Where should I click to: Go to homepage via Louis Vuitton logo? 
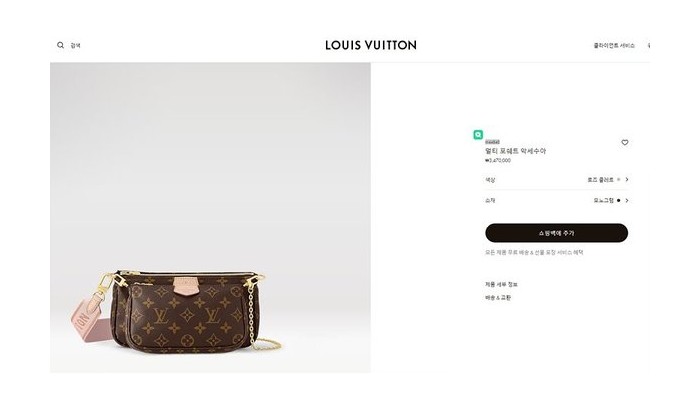pyautogui.click(x=371, y=45)
